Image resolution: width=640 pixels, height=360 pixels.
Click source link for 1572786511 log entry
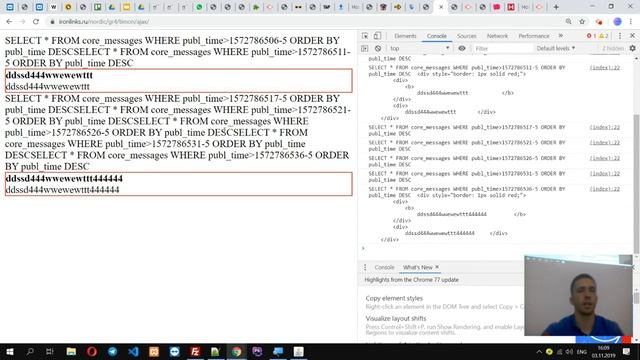tap(604, 68)
